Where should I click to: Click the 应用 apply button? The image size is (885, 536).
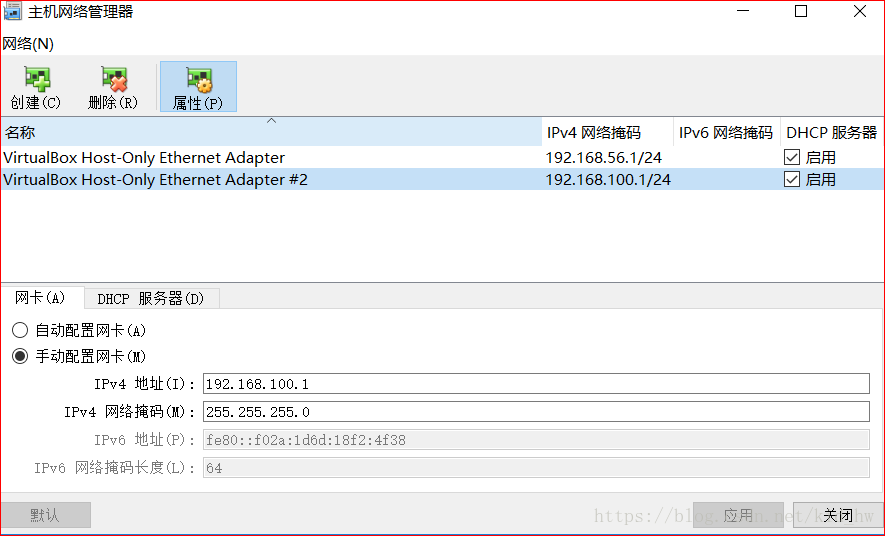738,515
